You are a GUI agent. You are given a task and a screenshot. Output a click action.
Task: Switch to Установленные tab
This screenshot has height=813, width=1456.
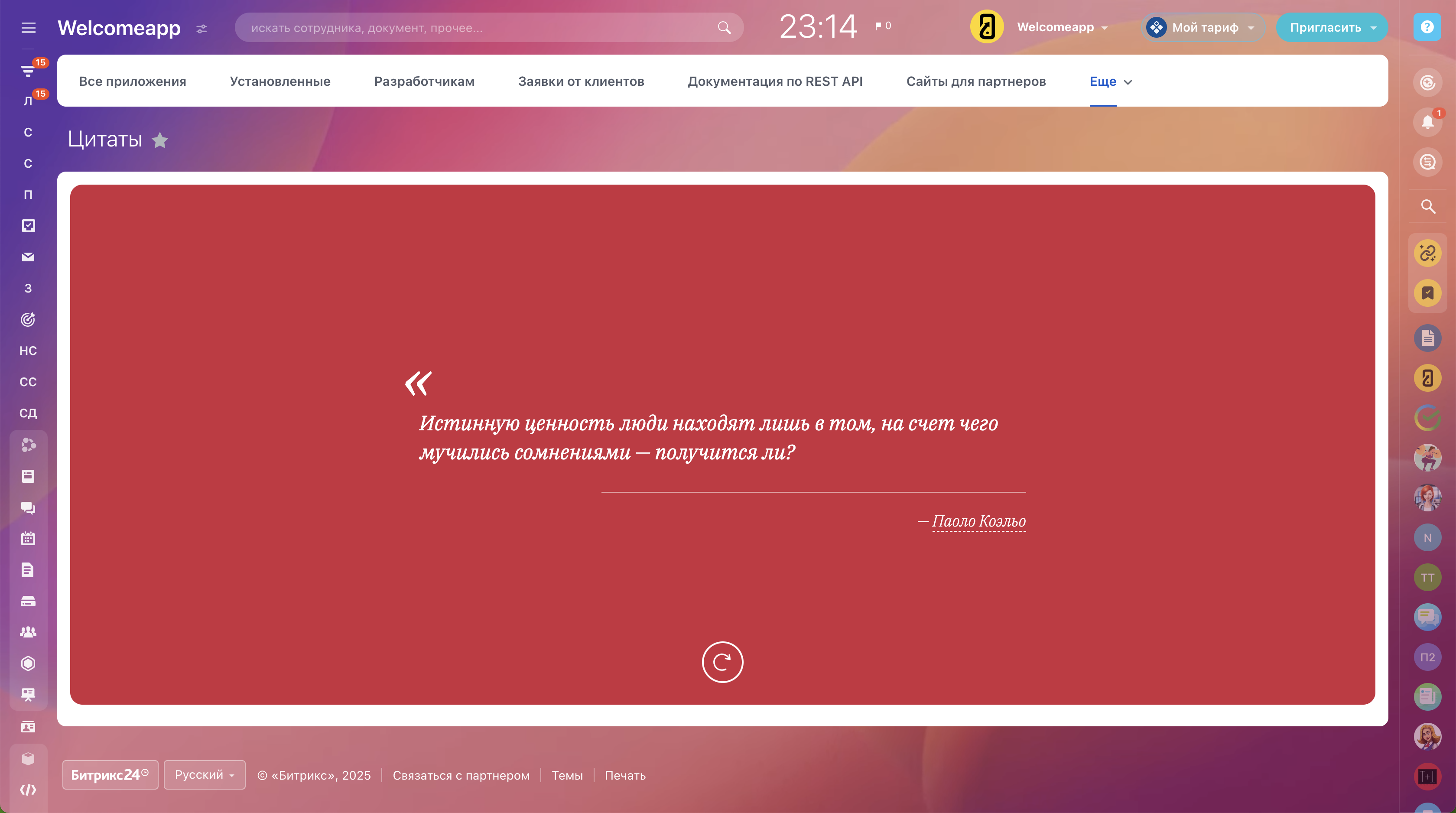[280, 81]
